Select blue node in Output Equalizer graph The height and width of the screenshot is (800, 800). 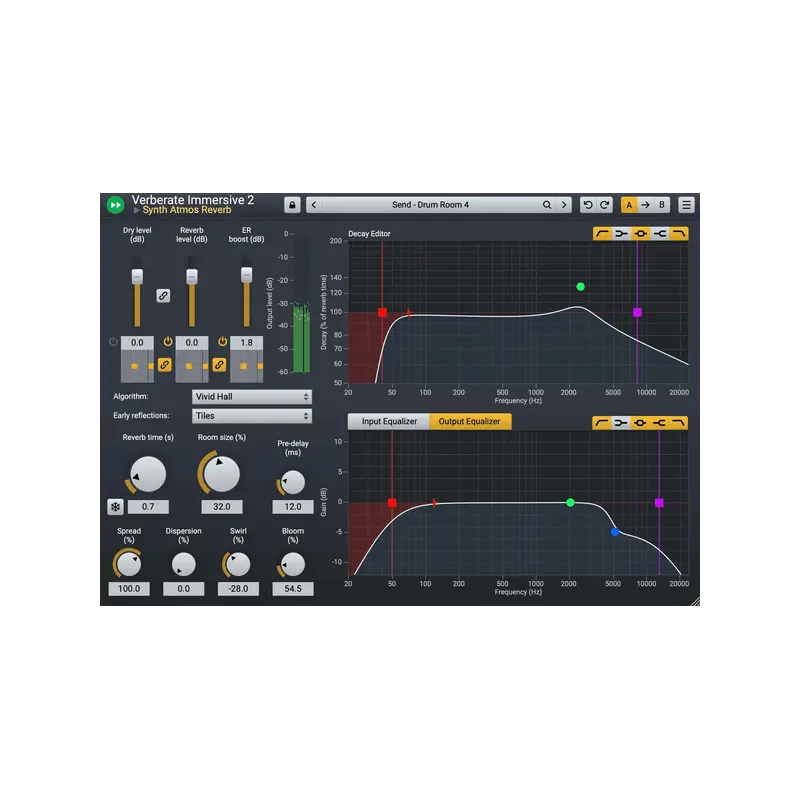(x=615, y=532)
